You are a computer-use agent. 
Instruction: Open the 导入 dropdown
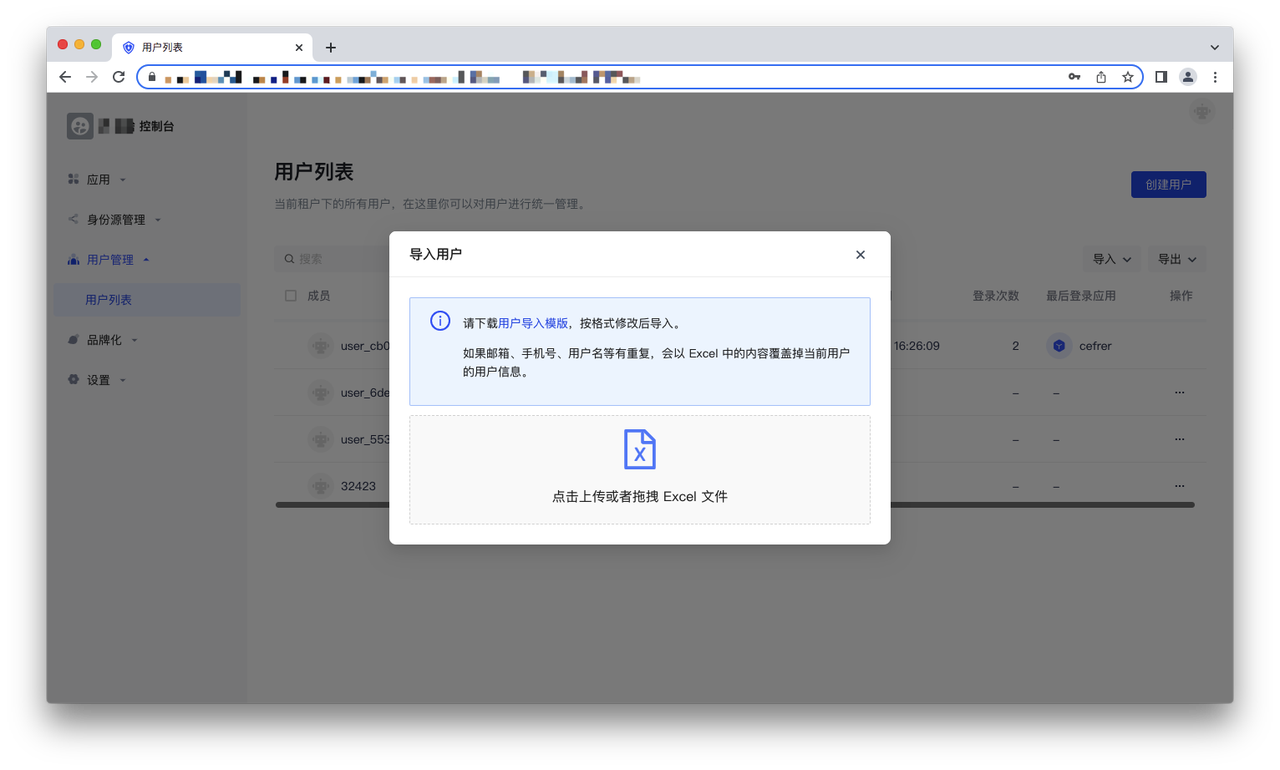click(1111, 259)
